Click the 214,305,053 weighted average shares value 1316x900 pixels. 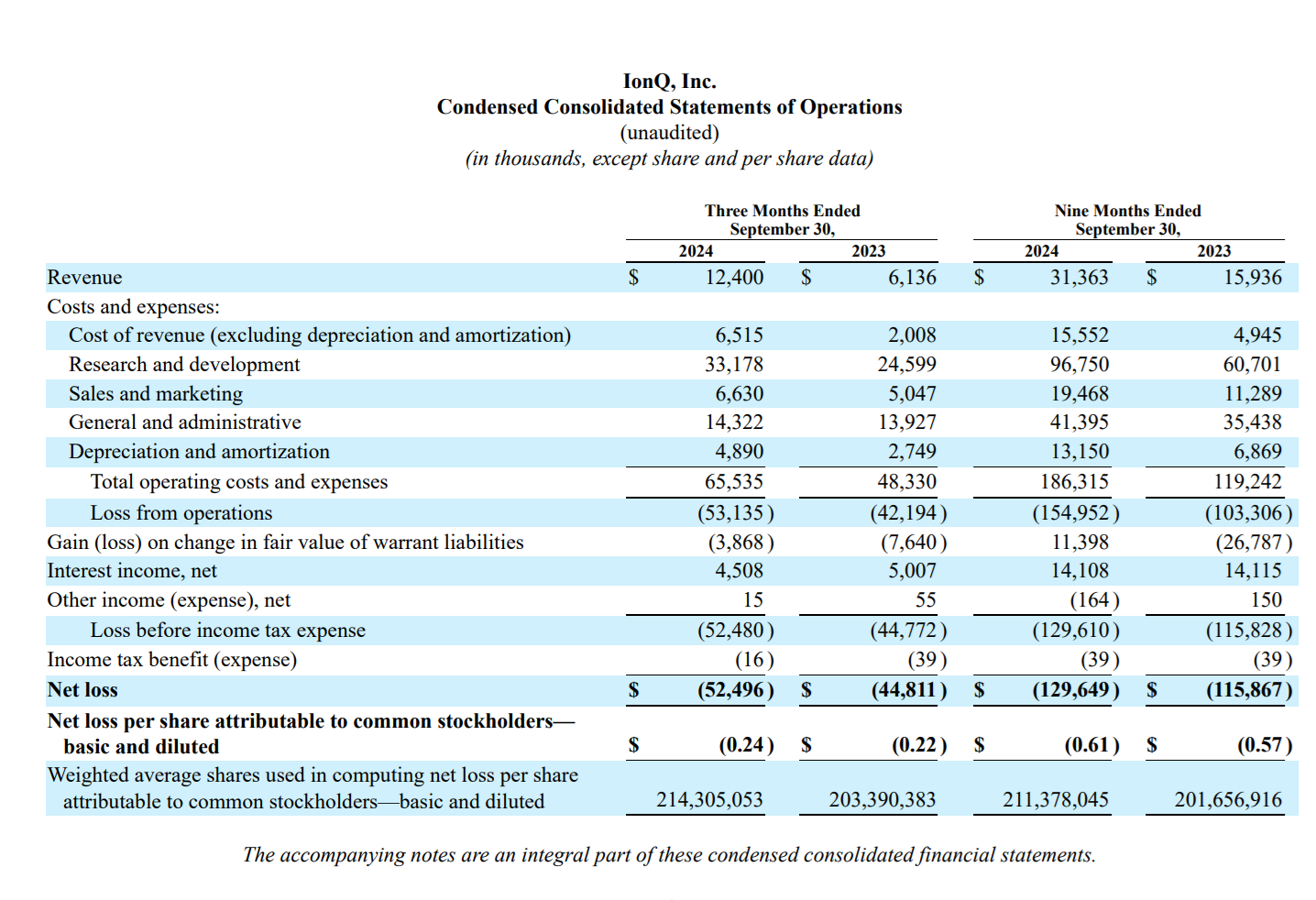click(709, 800)
